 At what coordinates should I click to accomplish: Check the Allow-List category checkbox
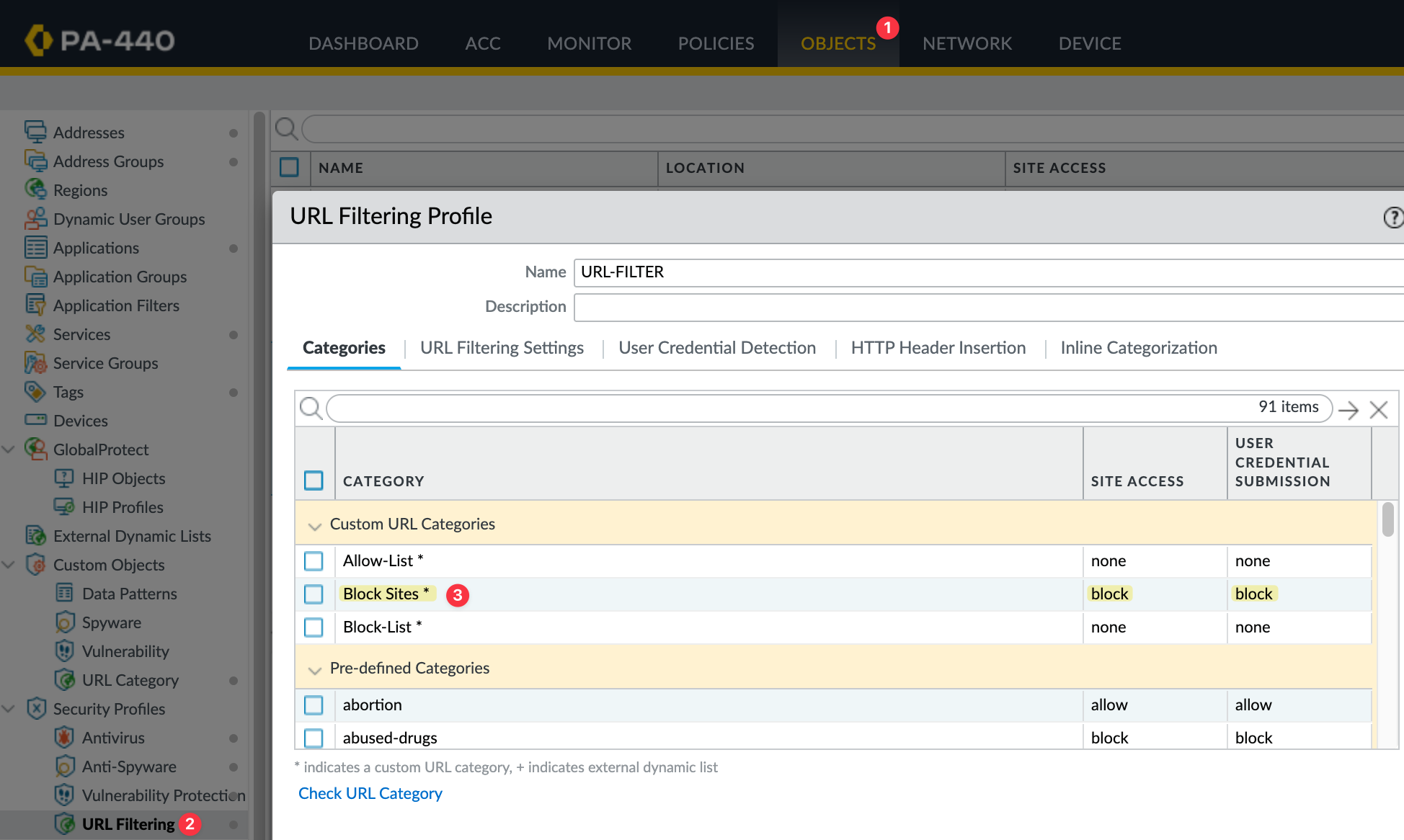314,560
